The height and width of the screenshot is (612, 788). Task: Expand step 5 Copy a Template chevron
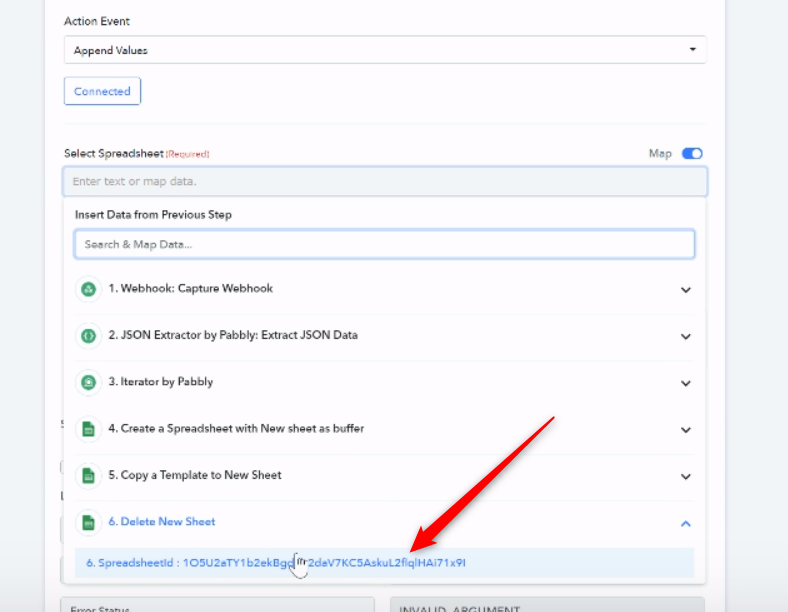685,476
